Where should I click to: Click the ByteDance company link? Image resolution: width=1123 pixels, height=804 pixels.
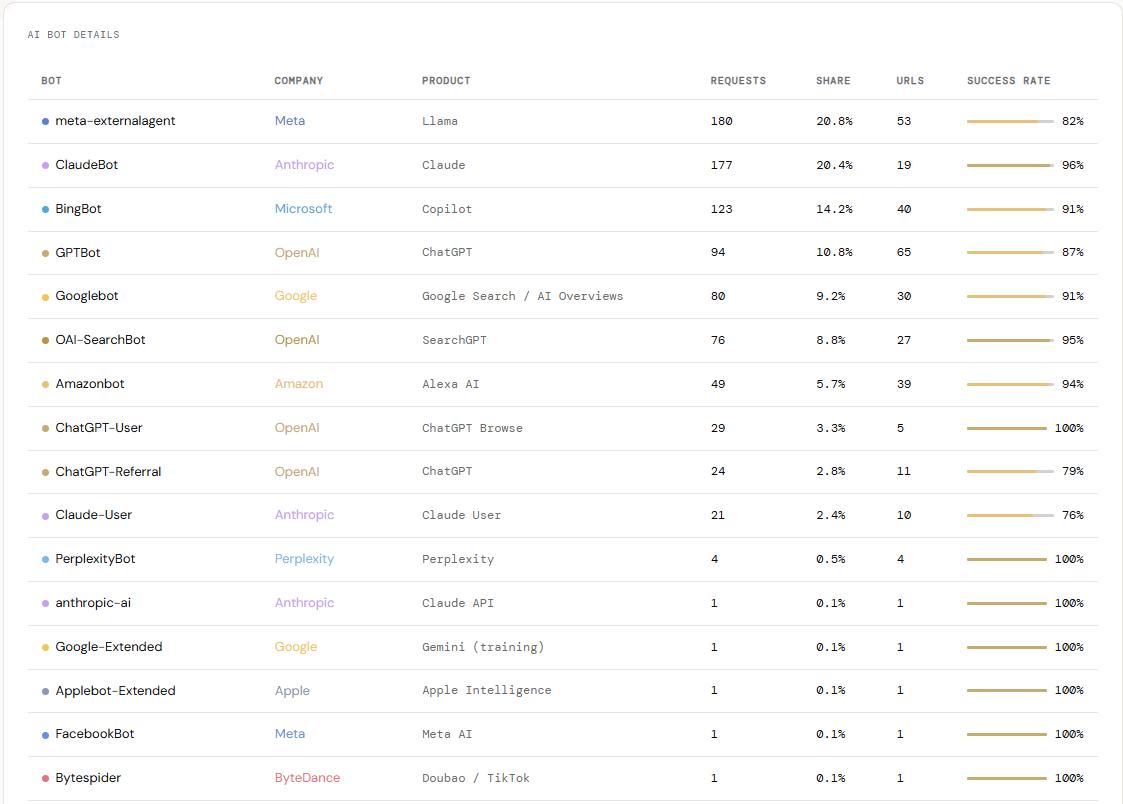(307, 778)
